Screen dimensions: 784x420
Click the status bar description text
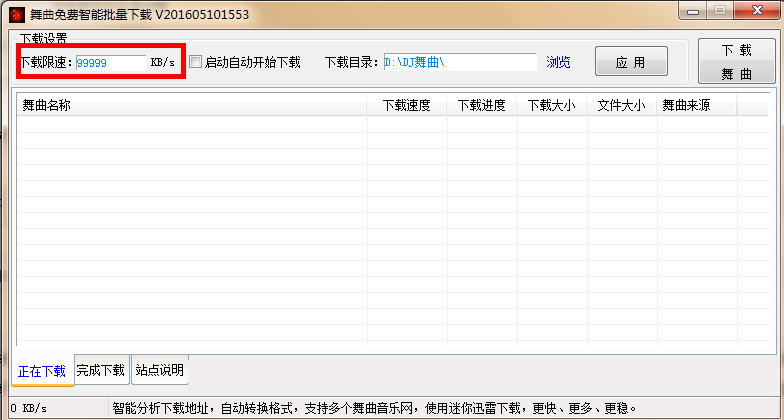pos(374,408)
